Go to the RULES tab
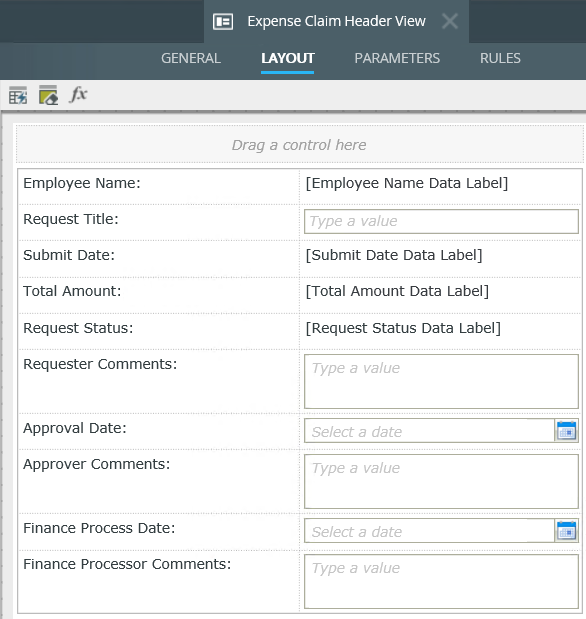 500,58
